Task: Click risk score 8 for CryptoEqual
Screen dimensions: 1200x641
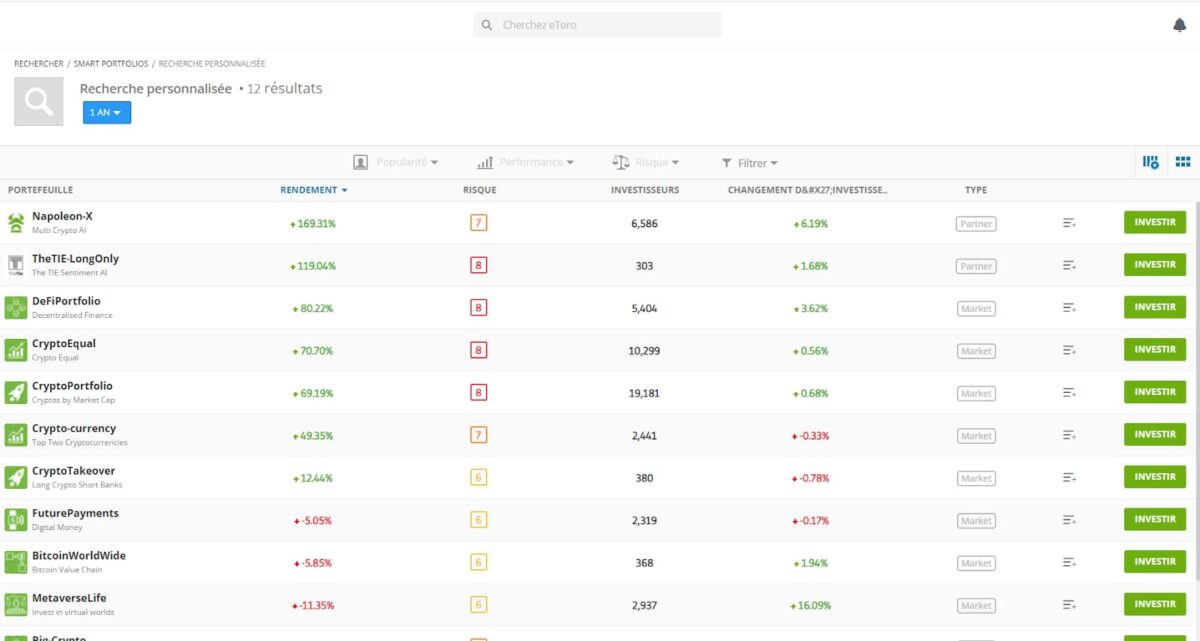Action: 479,350
